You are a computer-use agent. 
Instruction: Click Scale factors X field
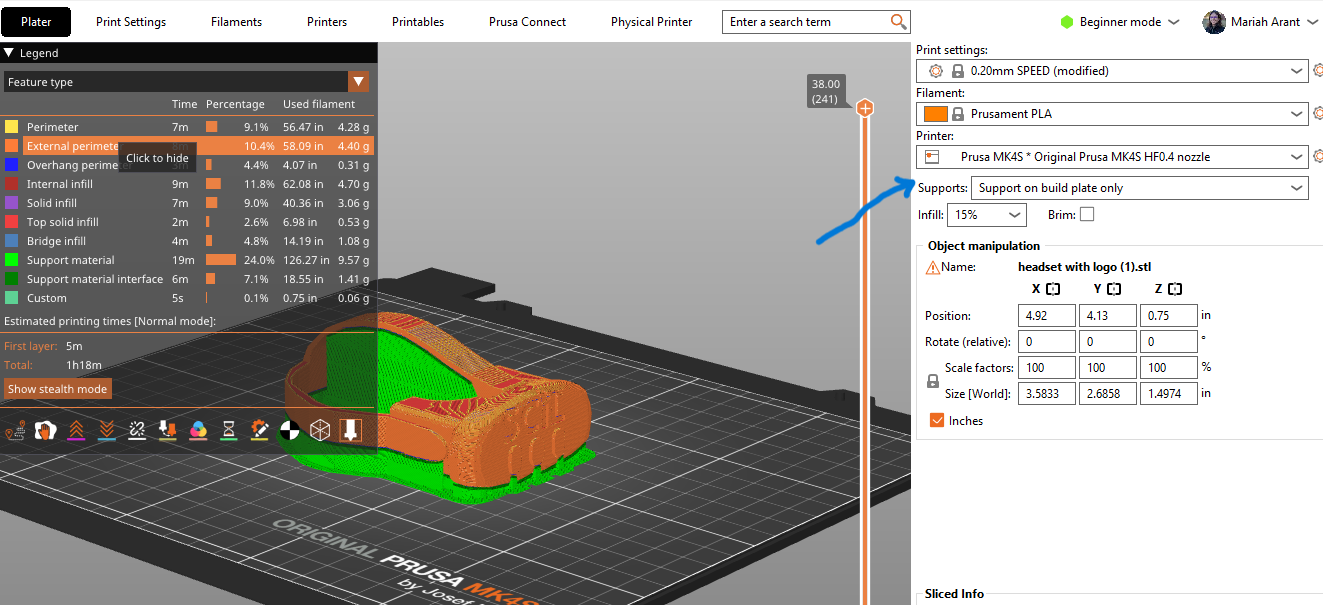pos(1046,368)
